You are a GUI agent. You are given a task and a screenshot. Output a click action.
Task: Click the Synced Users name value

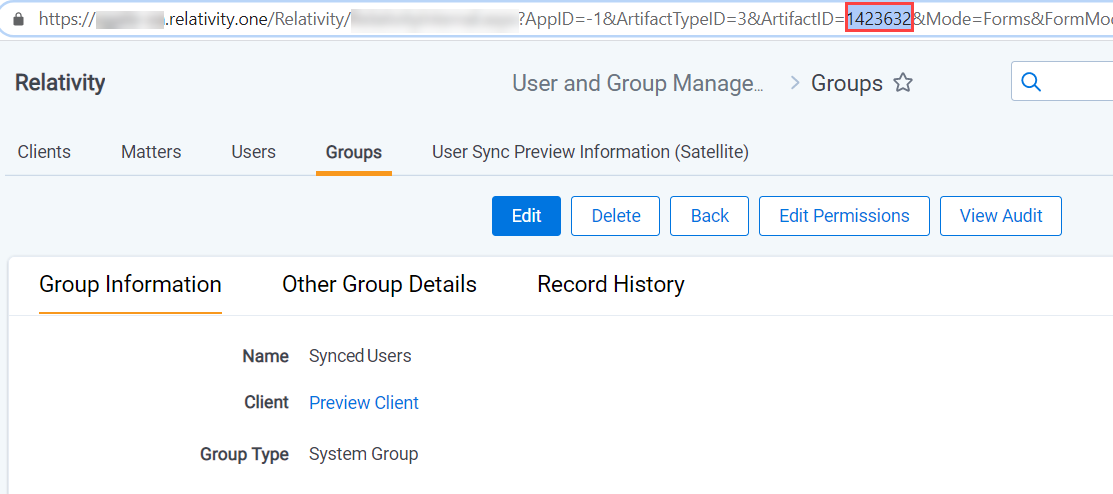tap(360, 356)
